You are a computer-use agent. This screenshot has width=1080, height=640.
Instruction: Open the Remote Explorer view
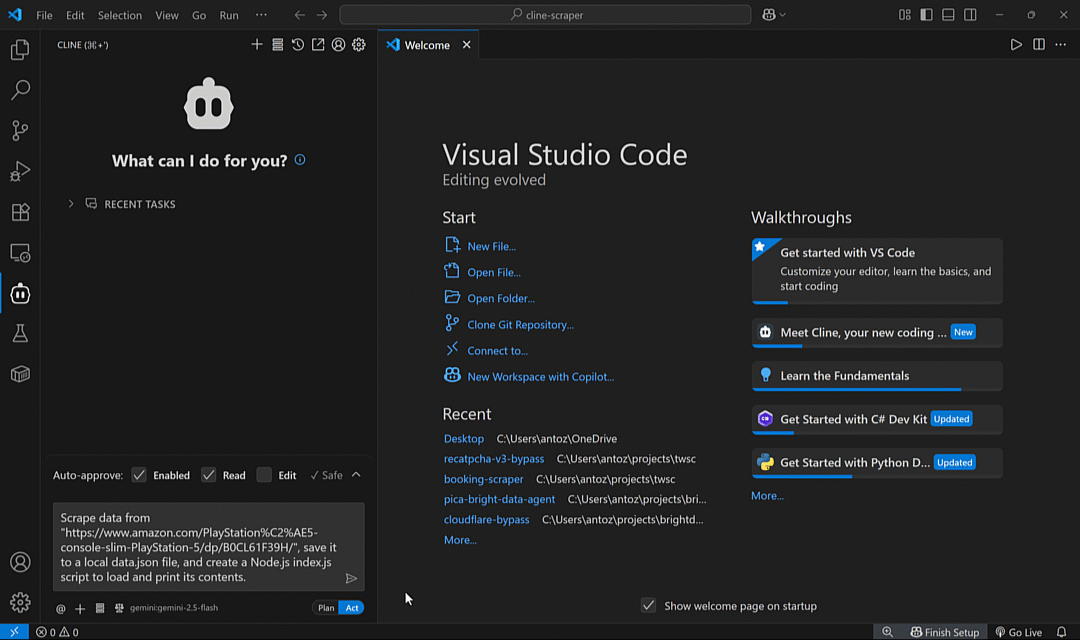pyautogui.click(x=20, y=253)
